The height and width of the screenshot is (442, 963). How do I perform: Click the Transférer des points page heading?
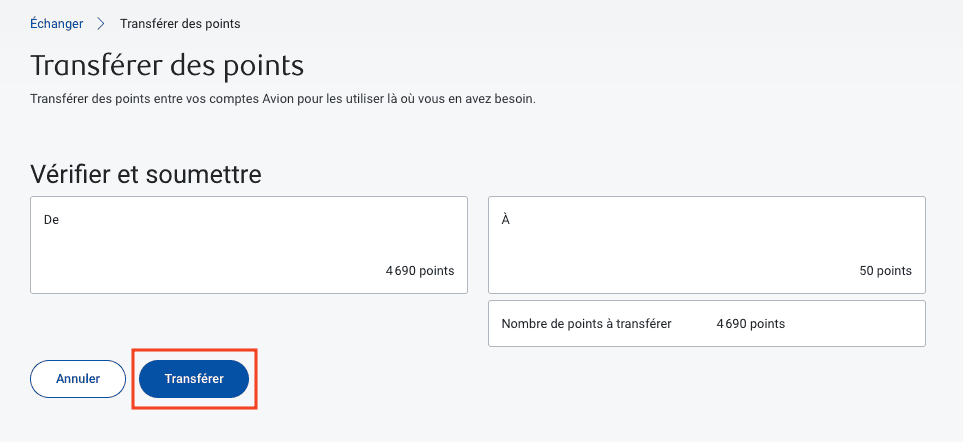pos(167,66)
